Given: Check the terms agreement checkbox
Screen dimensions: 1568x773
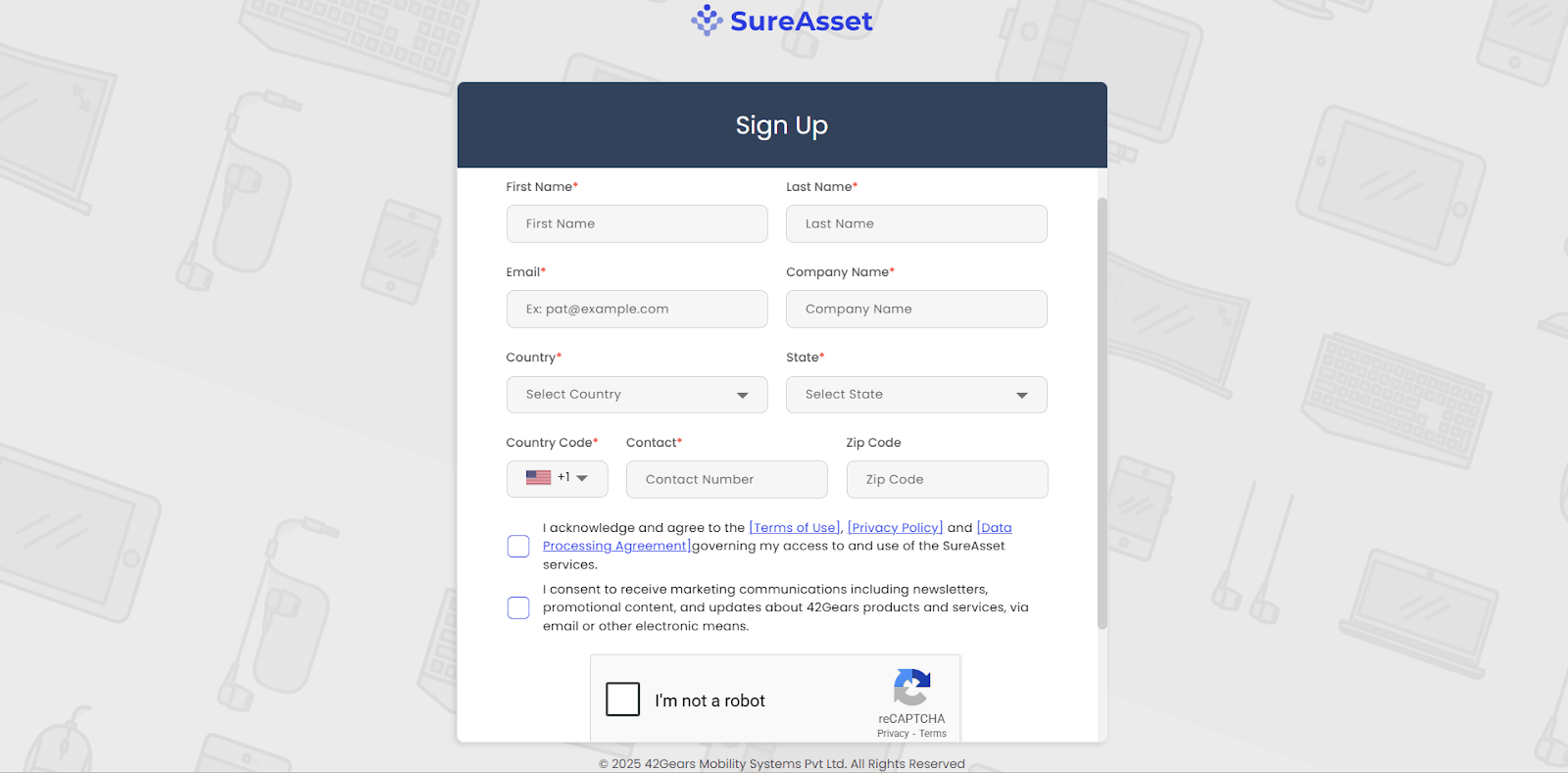Looking at the screenshot, I should click(x=518, y=546).
